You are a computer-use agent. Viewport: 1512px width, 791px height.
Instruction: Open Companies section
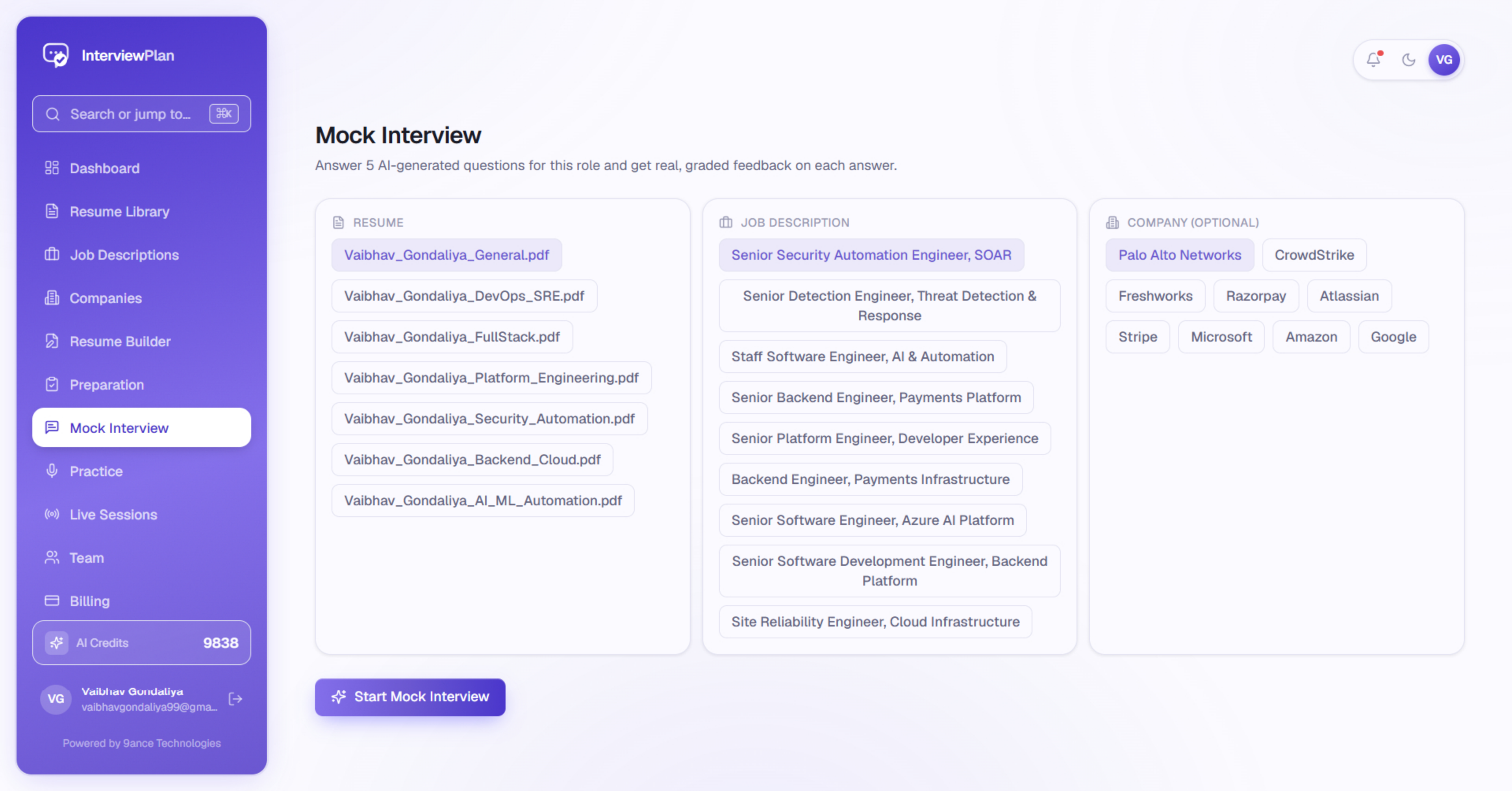tap(141, 298)
